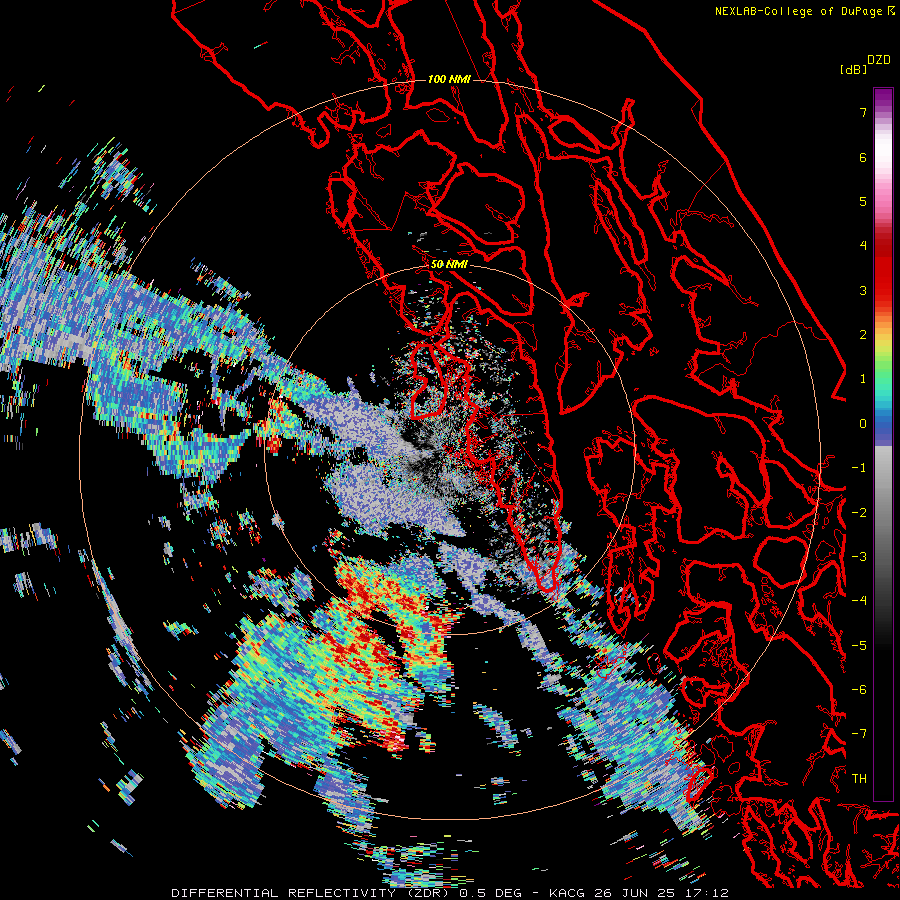
Task: Click the vertical ZDR color bar
Action: [883, 444]
